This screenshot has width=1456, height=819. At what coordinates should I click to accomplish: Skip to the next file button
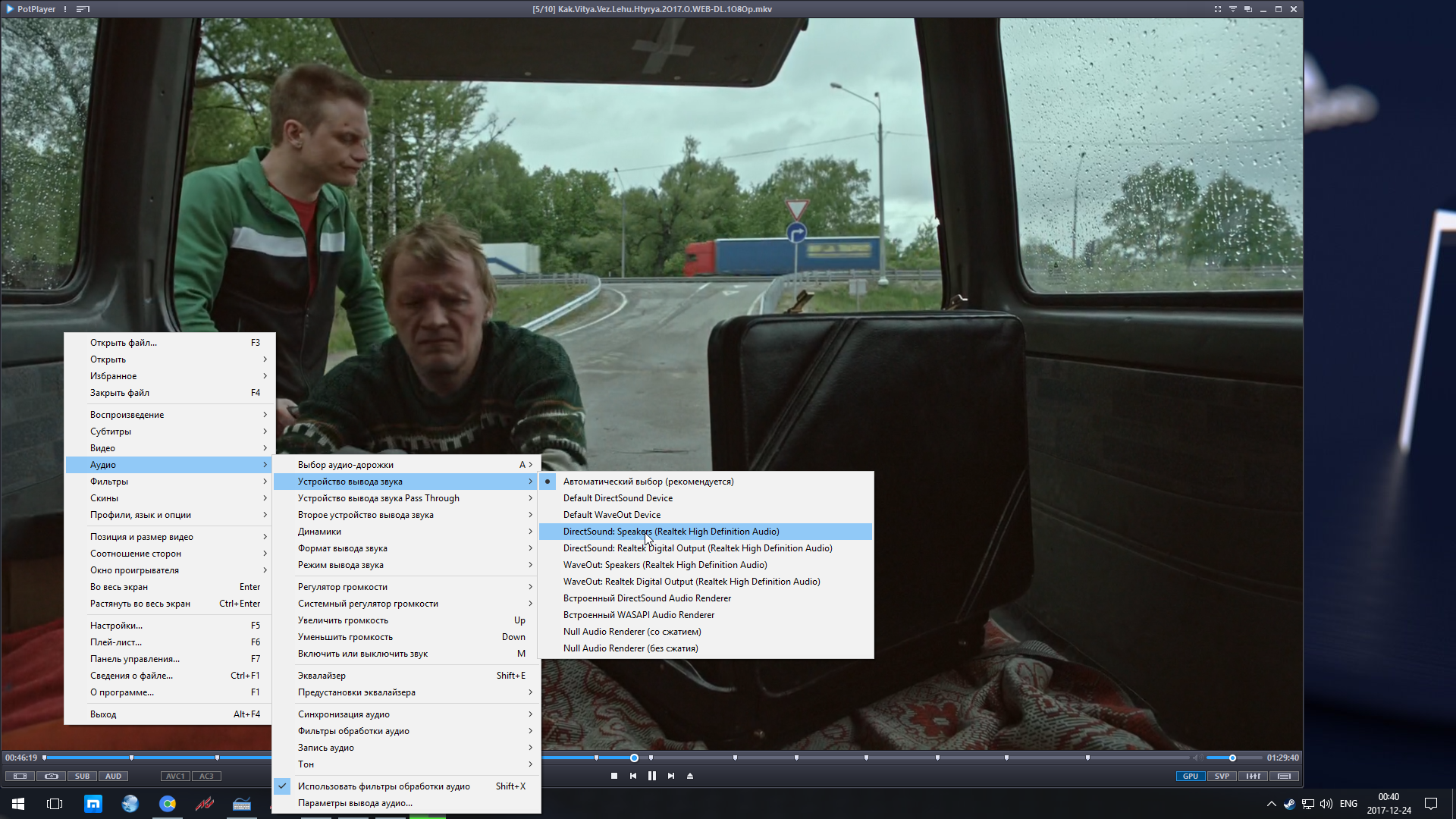tap(671, 776)
